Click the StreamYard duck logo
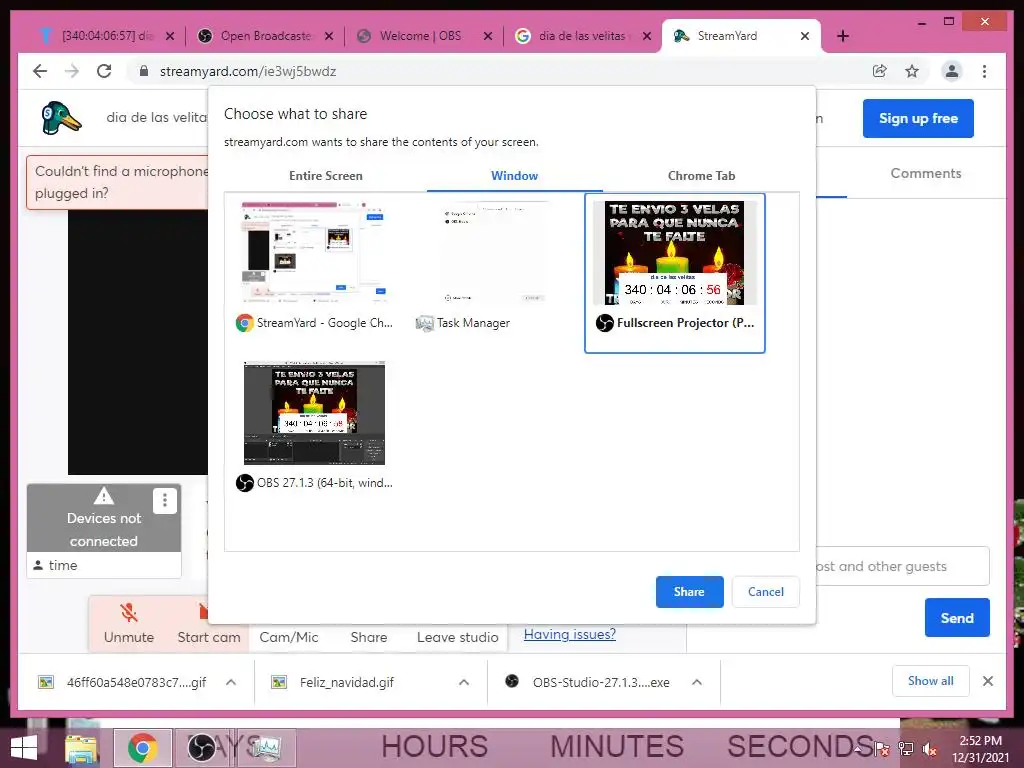Image resolution: width=1024 pixels, height=768 pixels. point(61,118)
